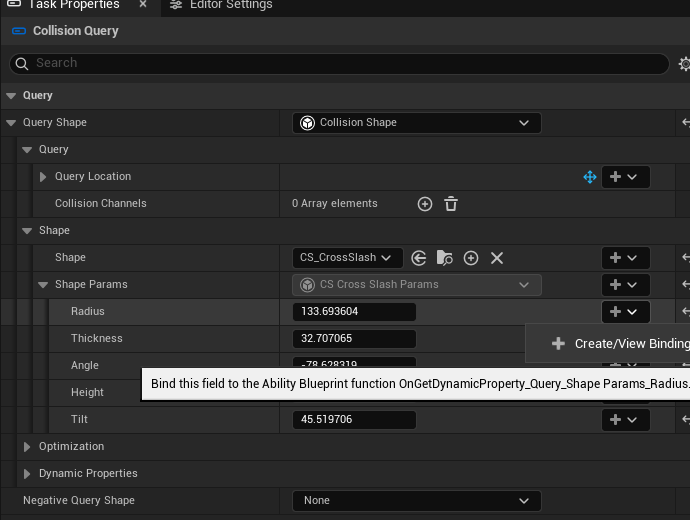Select the Tilt property label
The image size is (690, 520).
(x=79, y=419)
